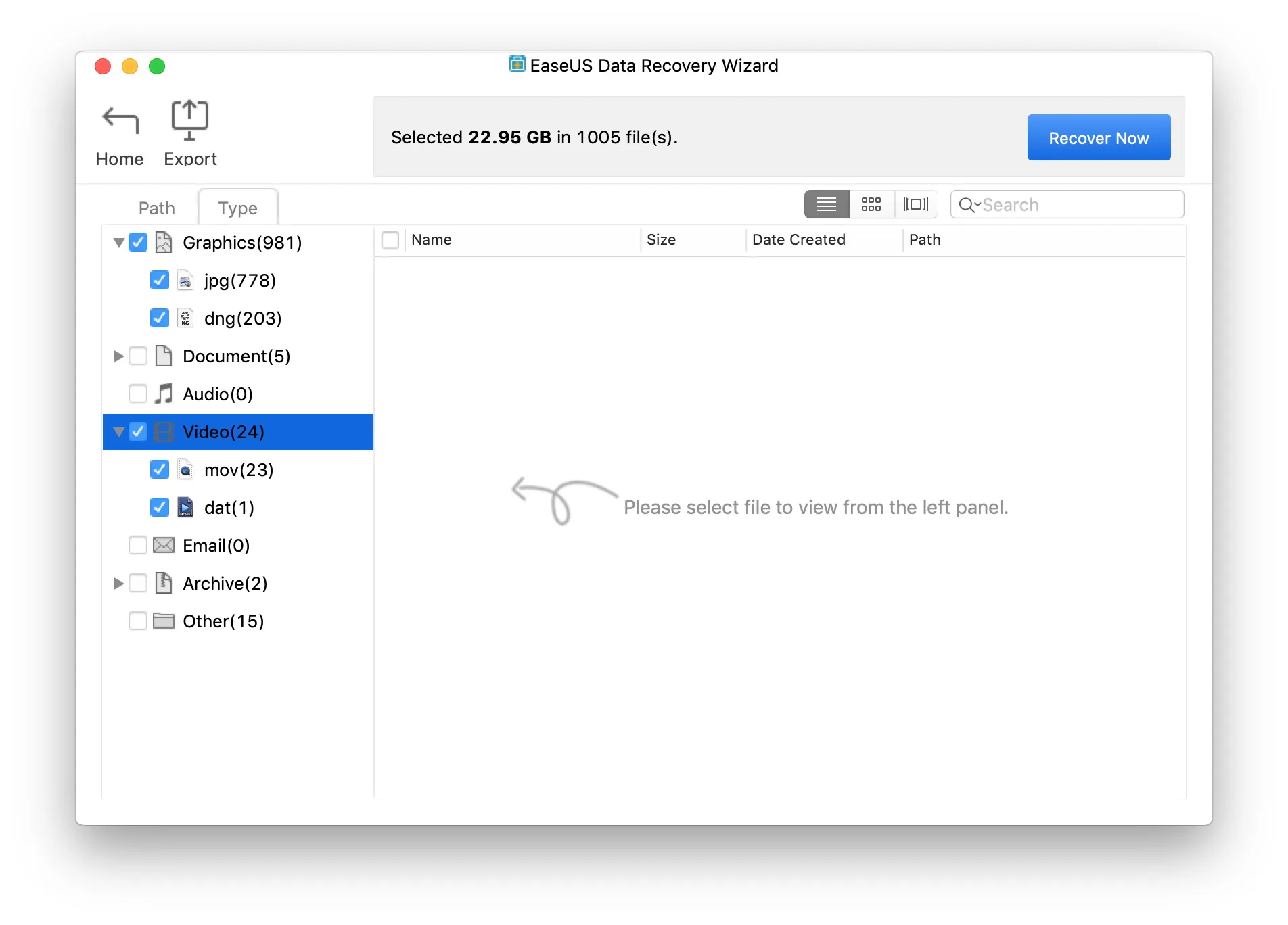
Task: Check the Audio(0) checkbox
Action: [x=138, y=394]
